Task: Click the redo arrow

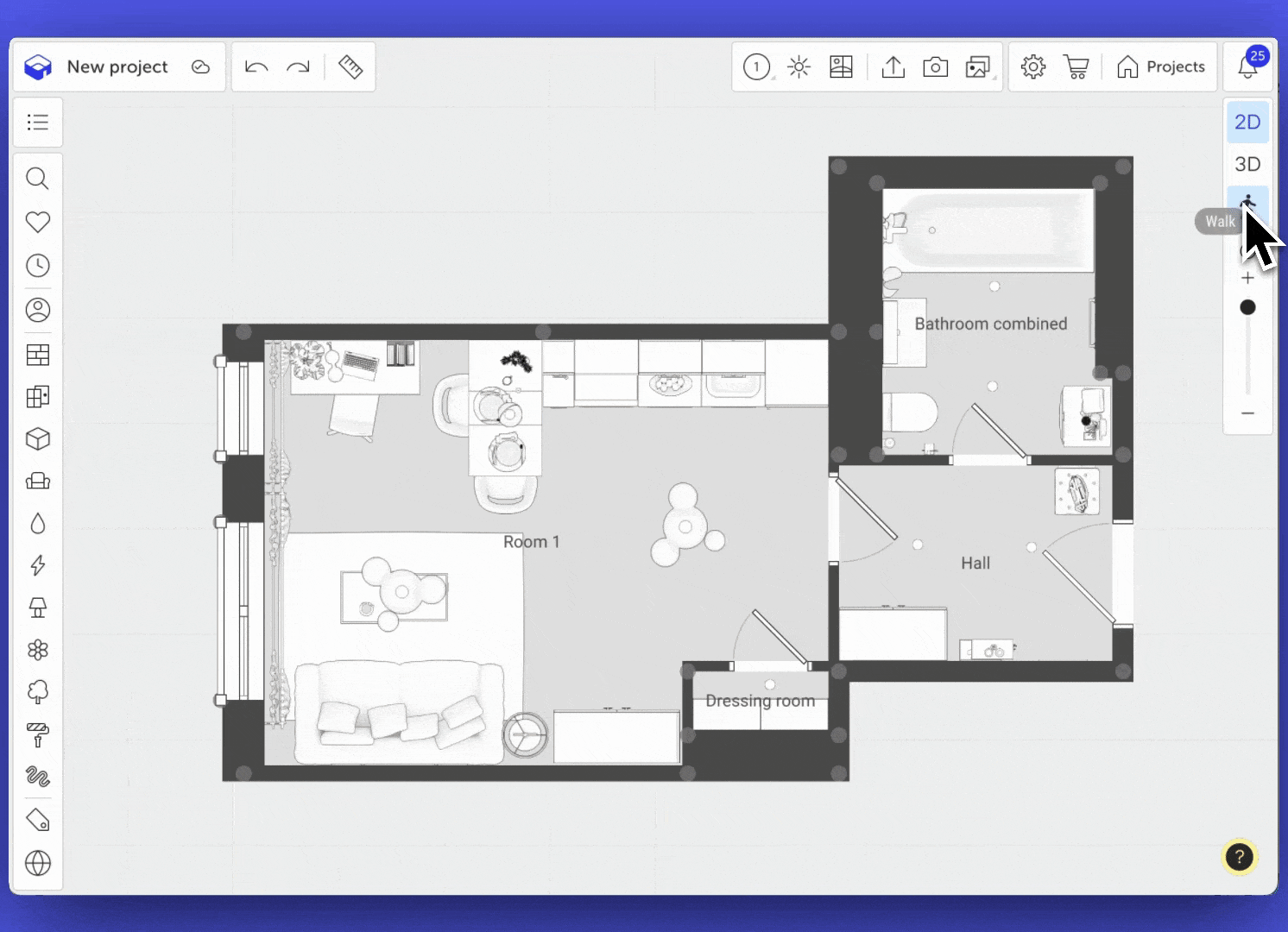Action: [x=298, y=67]
